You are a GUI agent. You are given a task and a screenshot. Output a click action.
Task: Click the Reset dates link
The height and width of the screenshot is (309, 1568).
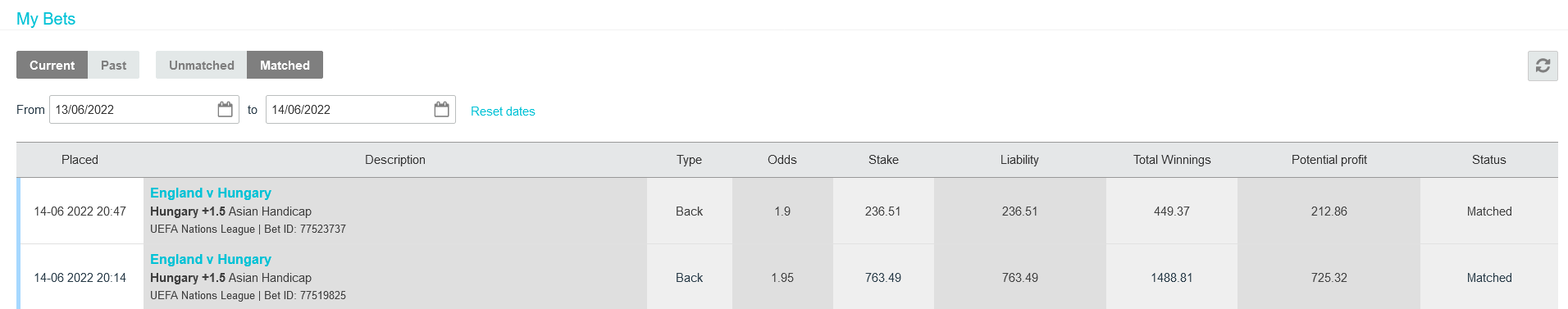[503, 111]
